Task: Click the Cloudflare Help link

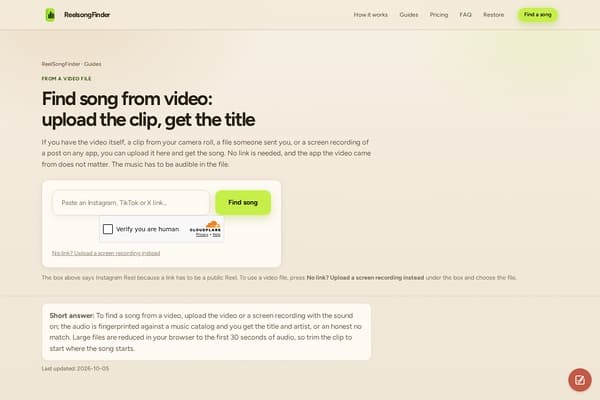Action: point(217,235)
